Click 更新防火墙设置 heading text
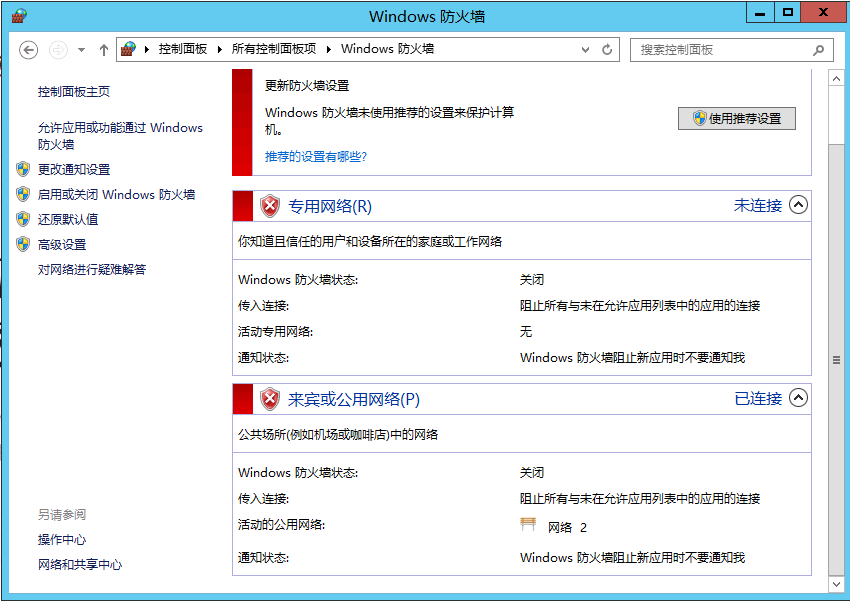Screen dimensions: 850x601 tap(307, 86)
